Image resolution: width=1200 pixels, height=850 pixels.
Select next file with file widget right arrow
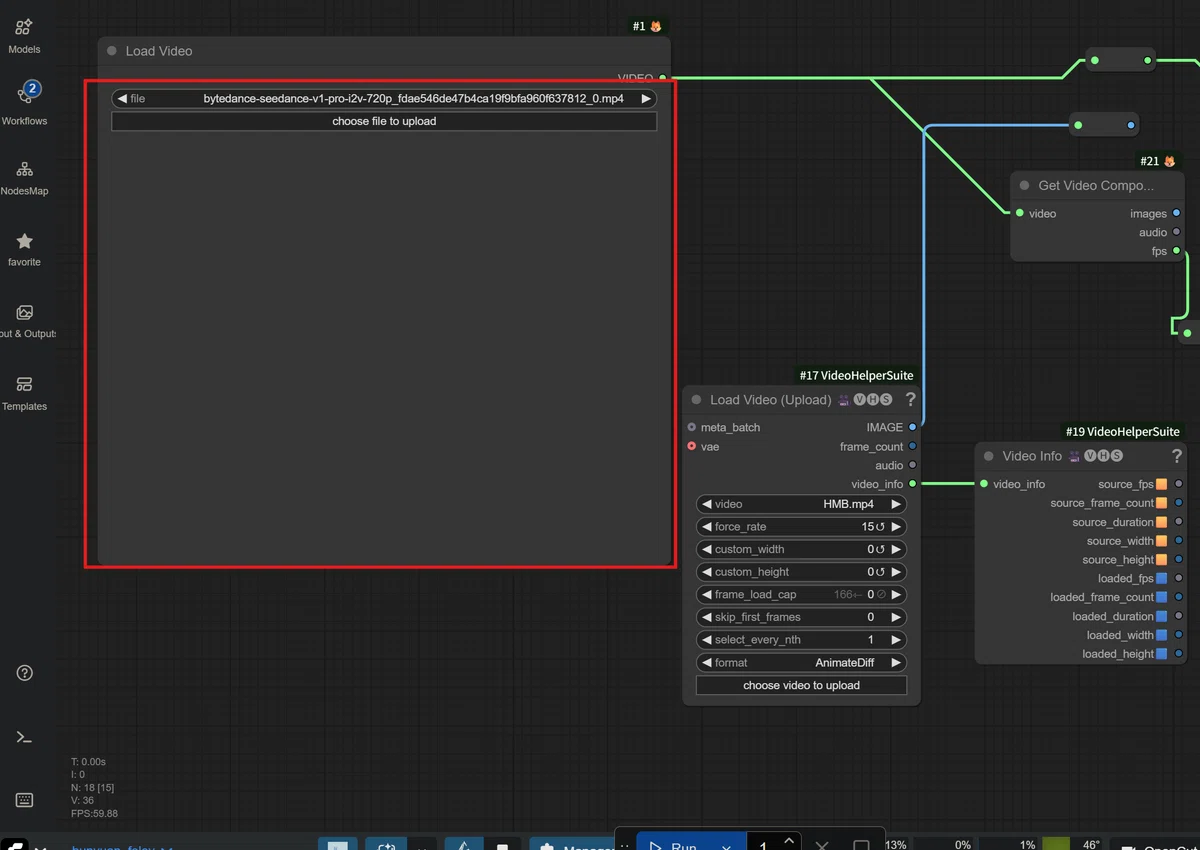coord(646,99)
